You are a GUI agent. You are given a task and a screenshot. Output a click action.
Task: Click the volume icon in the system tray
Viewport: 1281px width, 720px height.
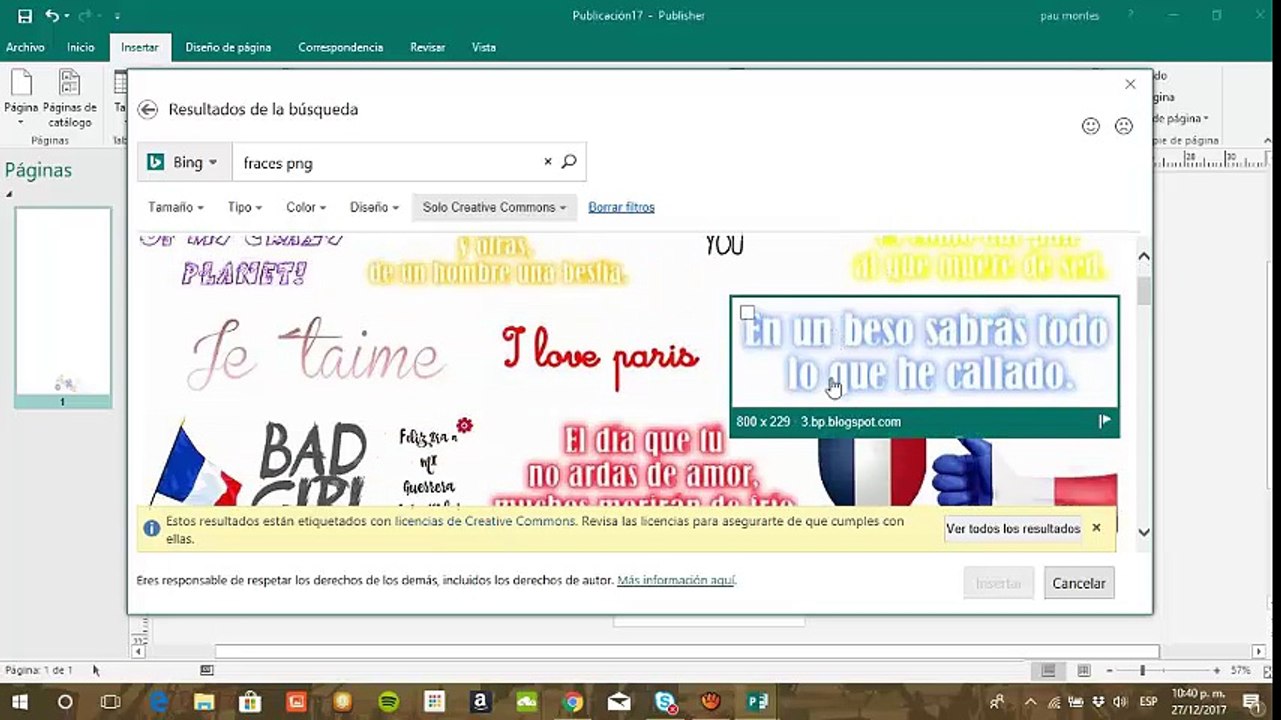coord(1120,702)
